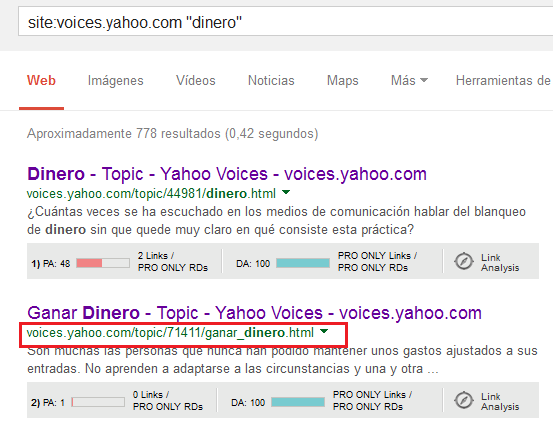Viewport: 553px width, 429px height.
Task: Click the DA: 100 bar for result 1
Action: click(x=303, y=263)
